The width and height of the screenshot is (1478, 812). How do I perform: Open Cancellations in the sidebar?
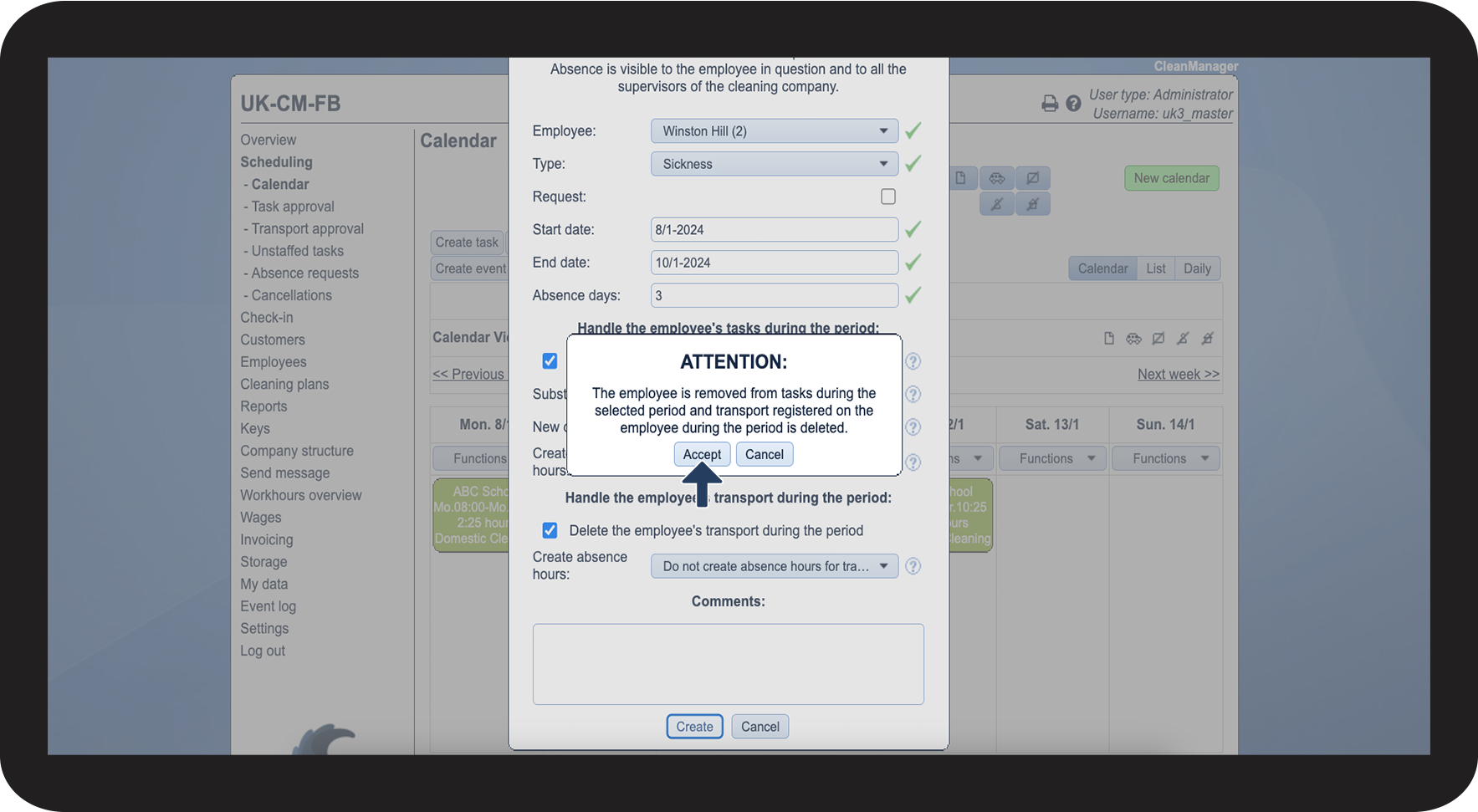pos(291,295)
